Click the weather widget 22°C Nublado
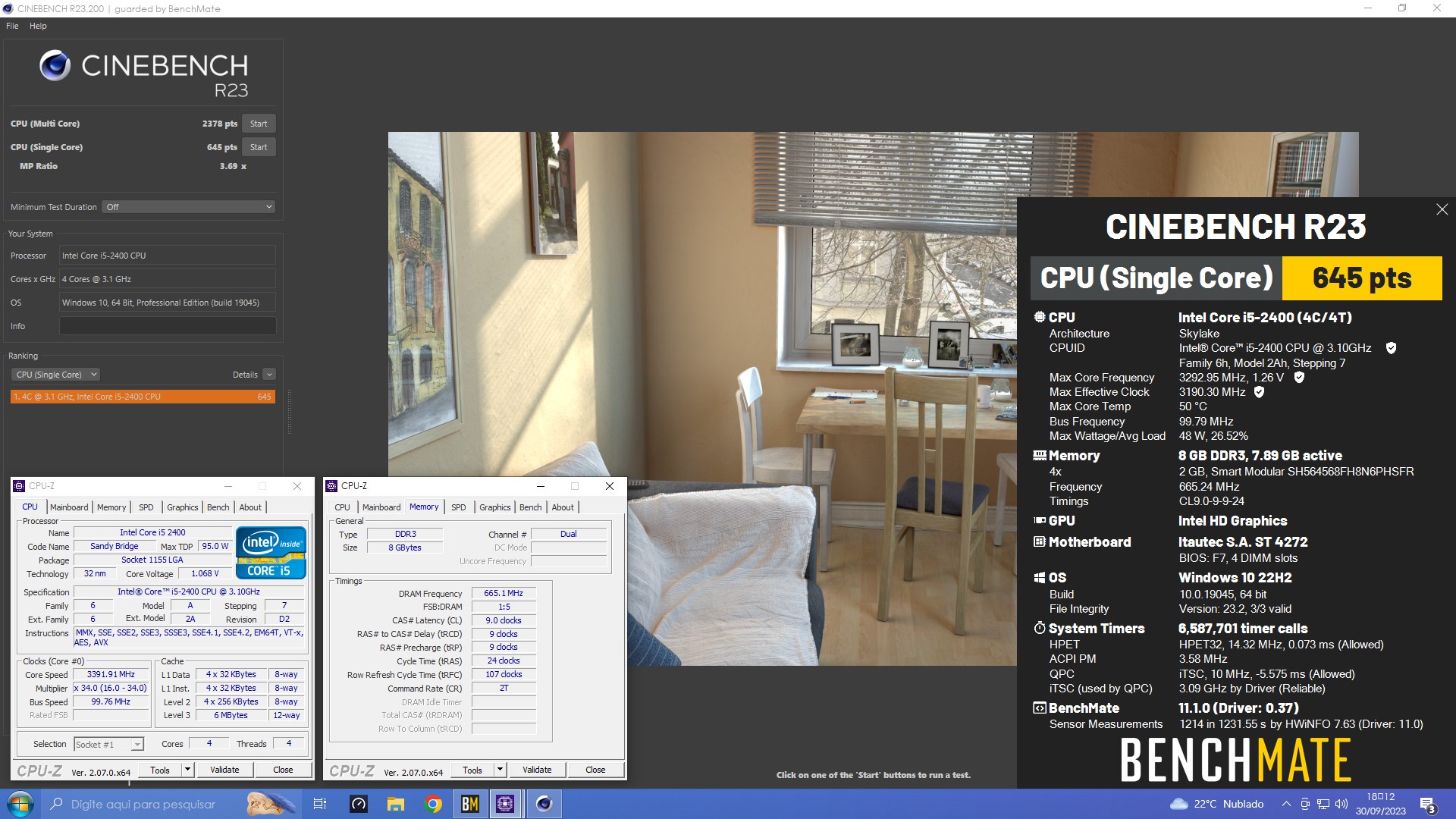Image resolution: width=1456 pixels, height=819 pixels. point(1216,804)
